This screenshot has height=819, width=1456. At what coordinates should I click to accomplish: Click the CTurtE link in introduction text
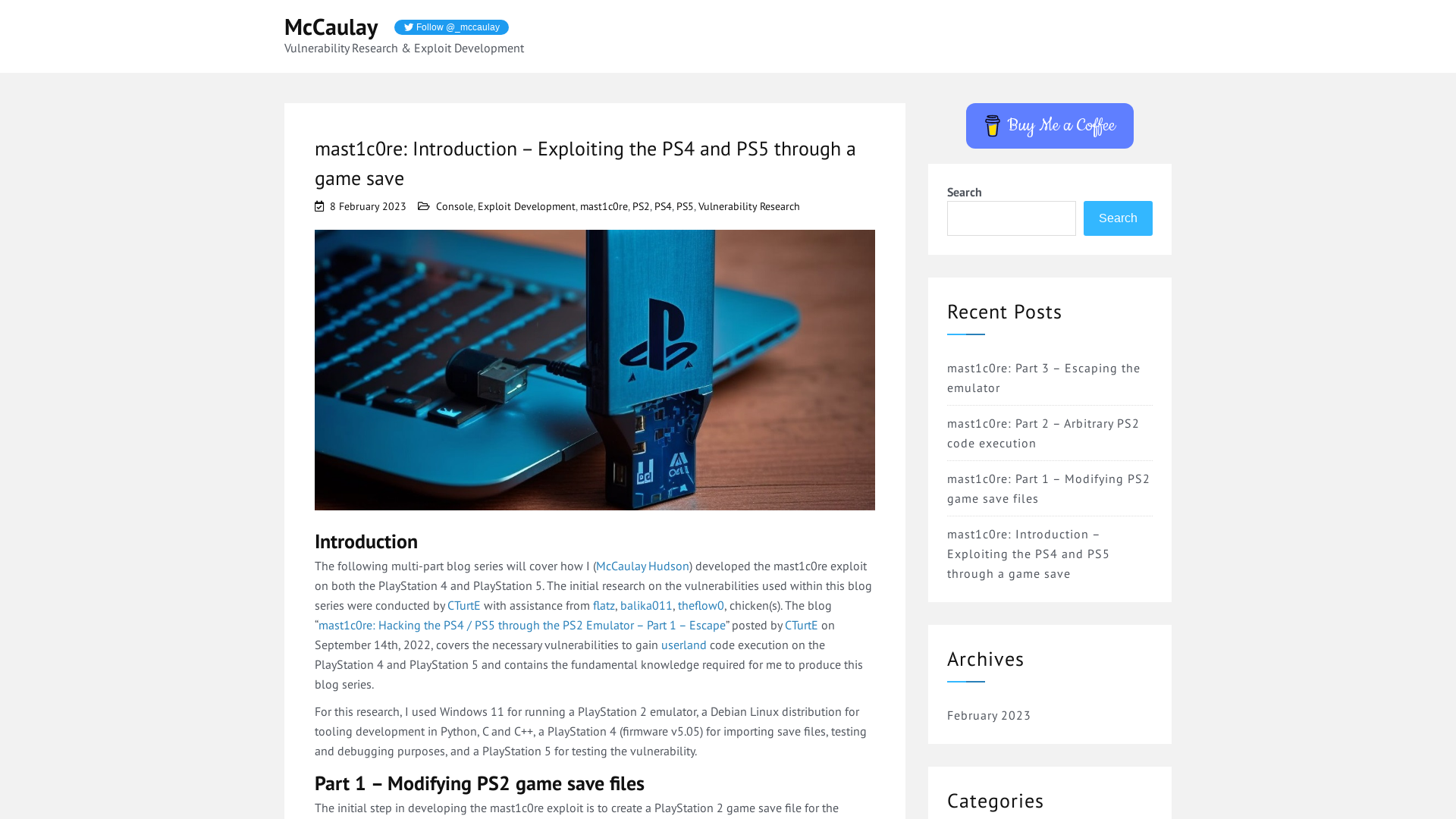tap(464, 605)
